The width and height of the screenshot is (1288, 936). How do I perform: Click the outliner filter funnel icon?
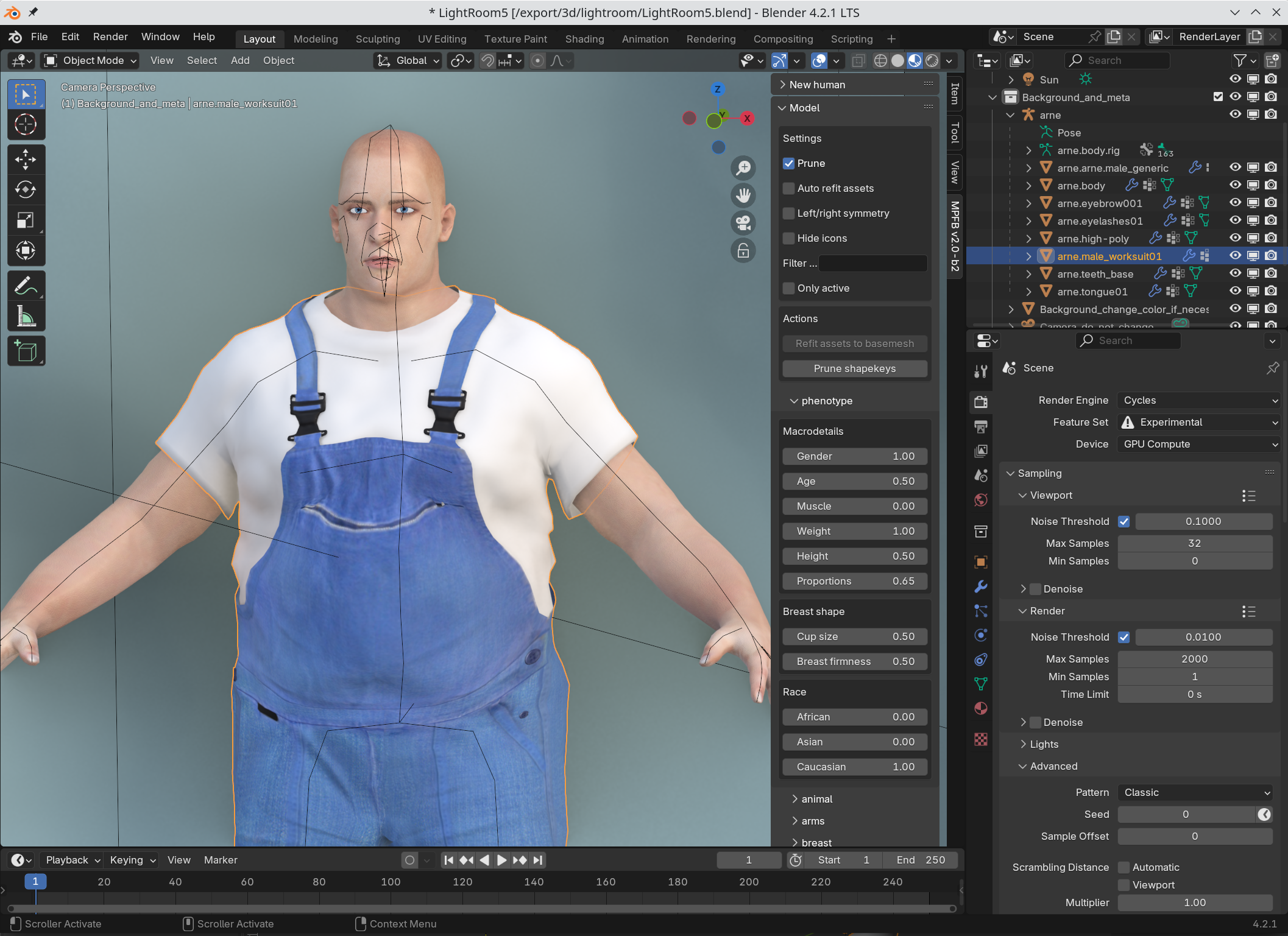tap(1239, 60)
